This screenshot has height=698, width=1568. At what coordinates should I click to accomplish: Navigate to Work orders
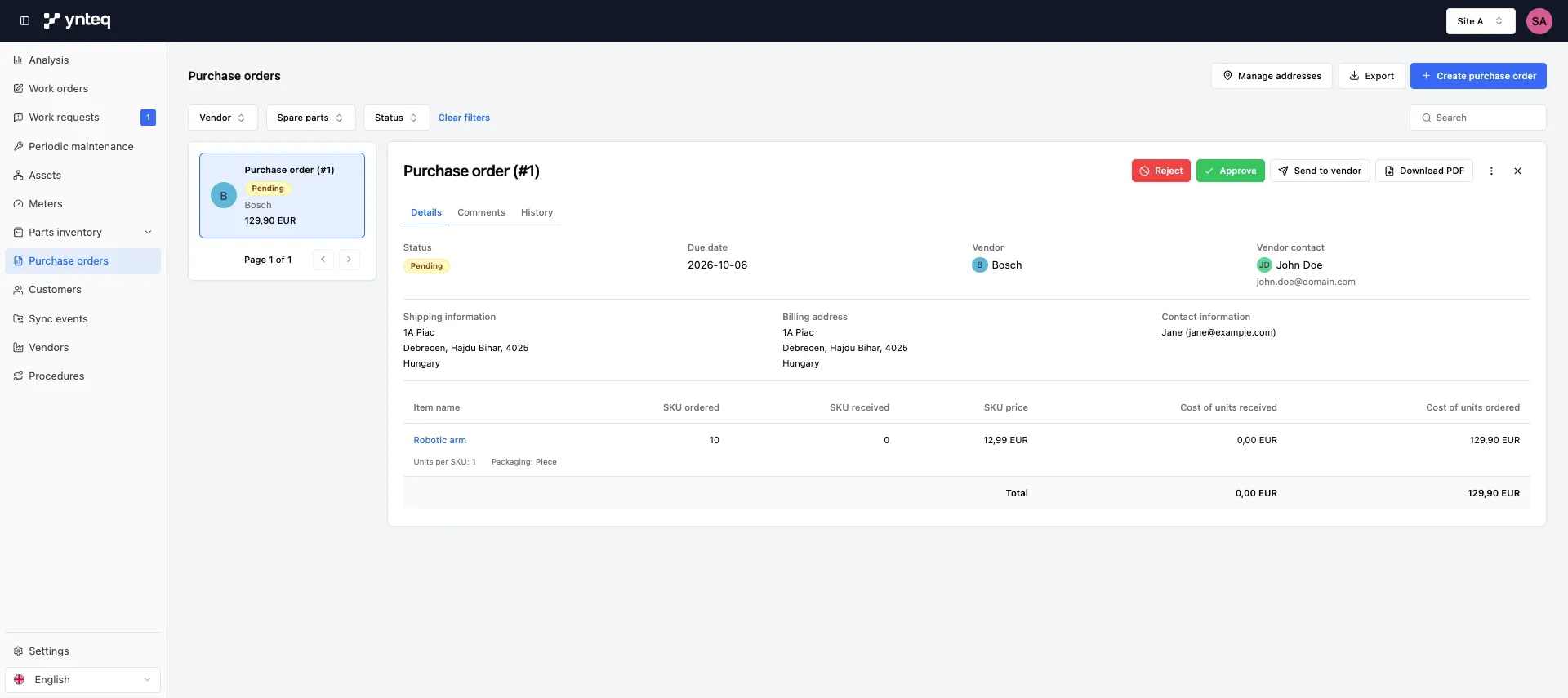click(x=82, y=89)
